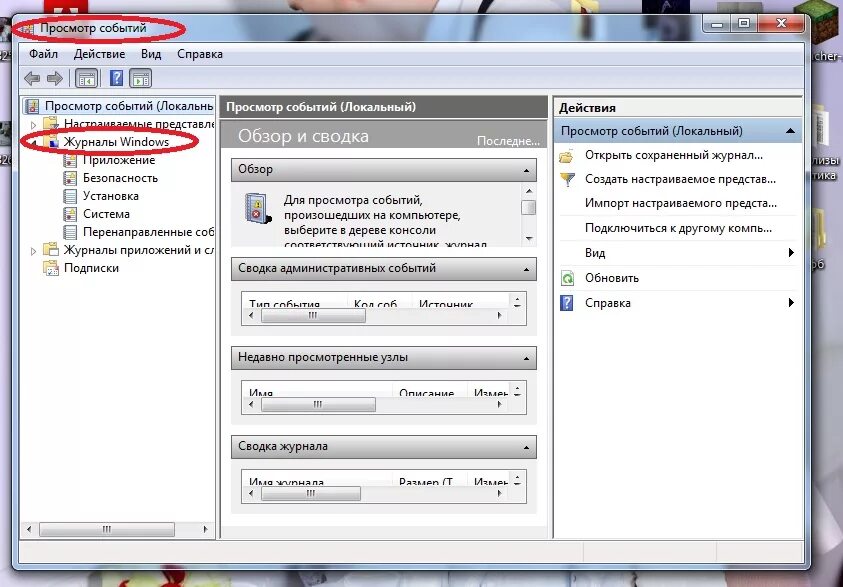The image size is (843, 587).
Task: Click the Back arrow in the toolbar
Action: [x=32, y=78]
